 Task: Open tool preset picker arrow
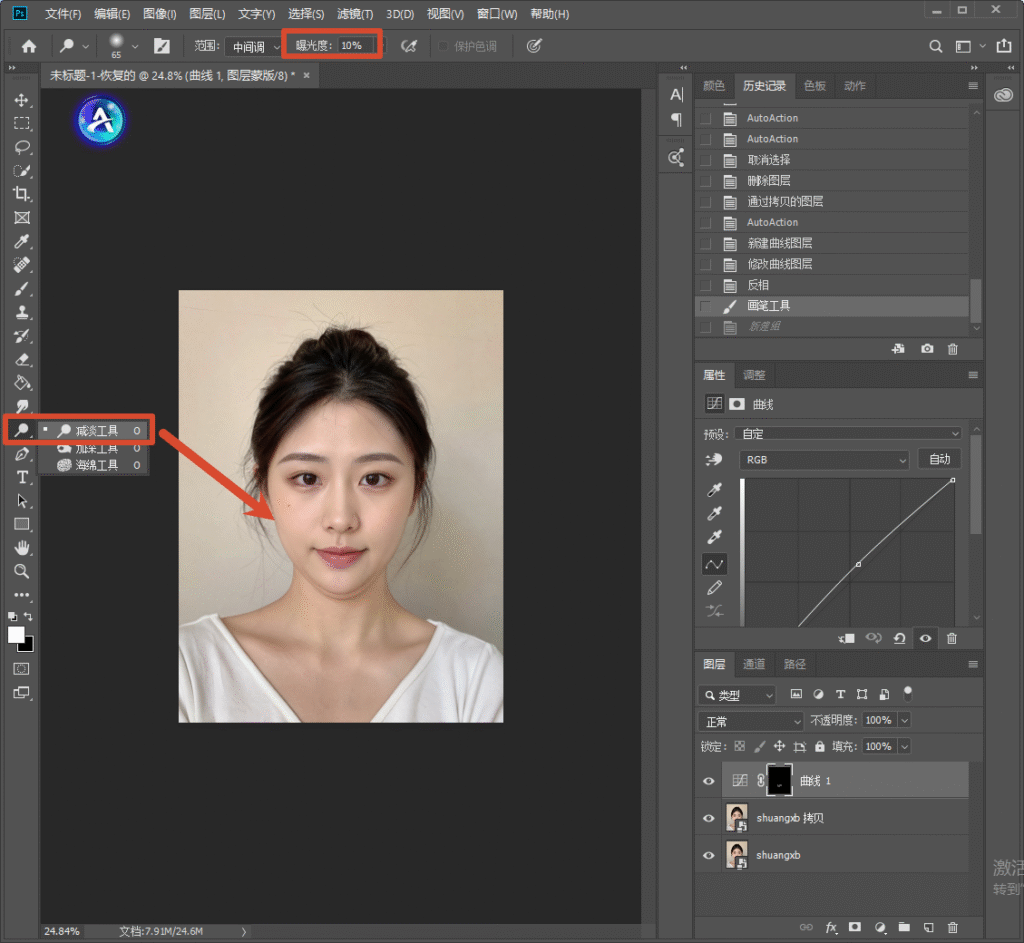tap(86, 46)
